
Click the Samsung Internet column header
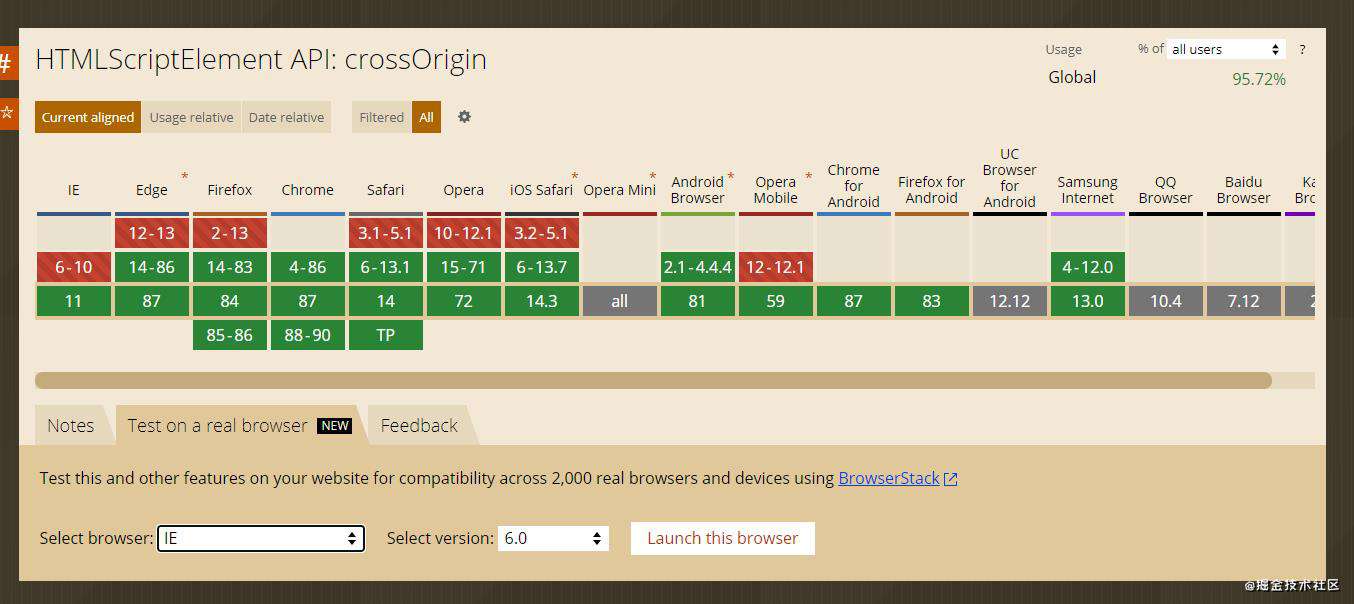click(1088, 190)
